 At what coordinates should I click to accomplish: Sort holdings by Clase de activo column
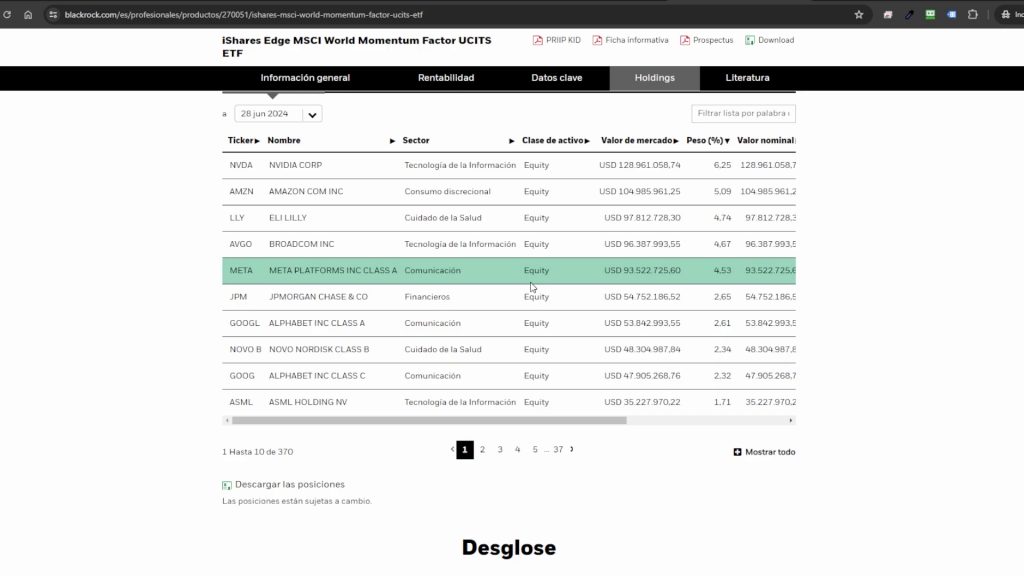(x=556, y=140)
